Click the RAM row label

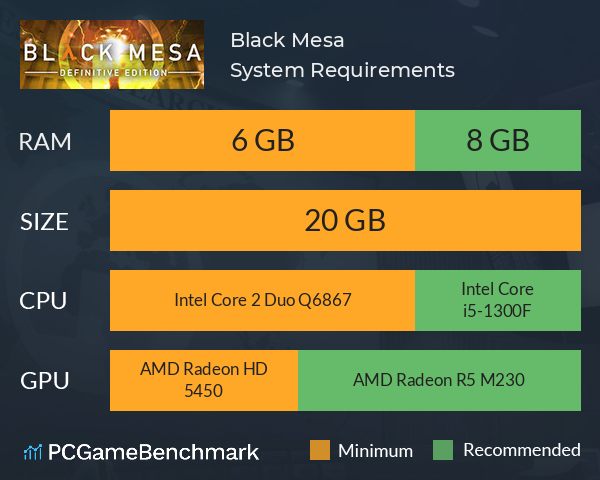(45, 142)
